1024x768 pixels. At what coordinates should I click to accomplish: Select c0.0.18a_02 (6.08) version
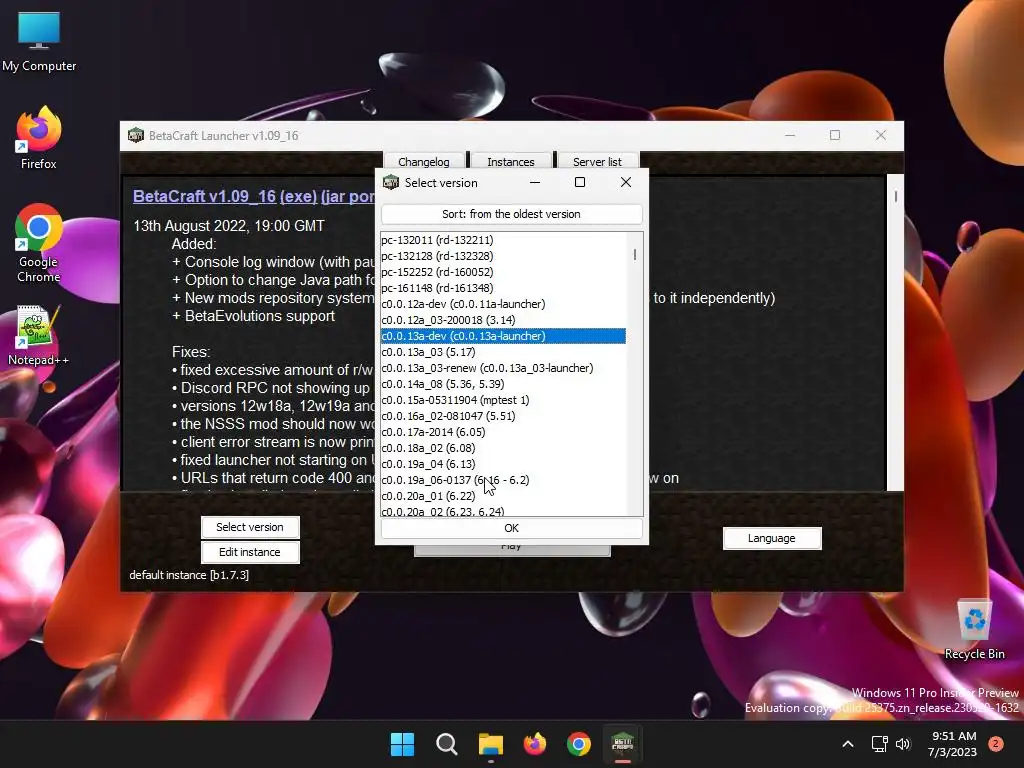coord(504,448)
